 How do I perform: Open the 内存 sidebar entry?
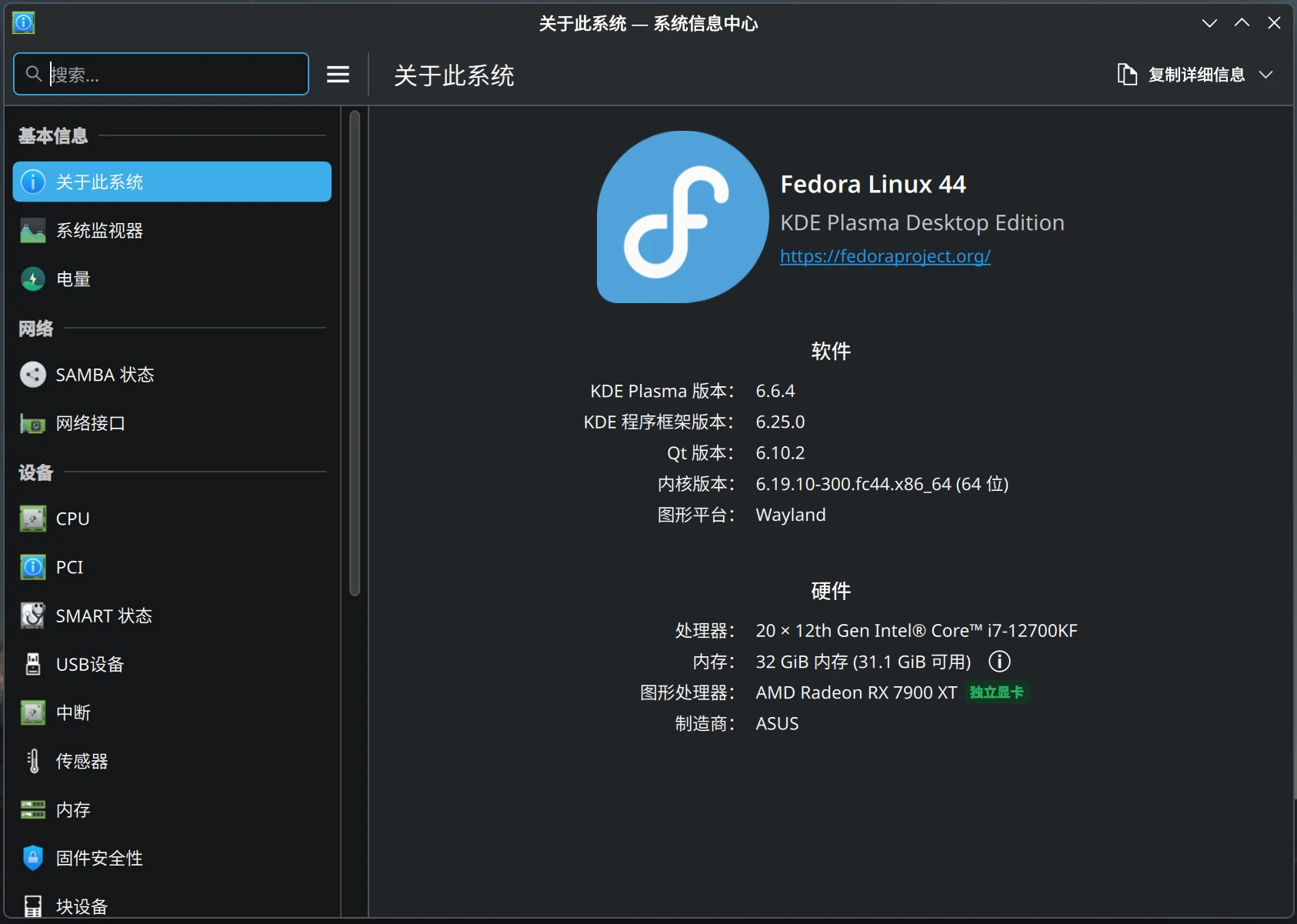(172, 809)
